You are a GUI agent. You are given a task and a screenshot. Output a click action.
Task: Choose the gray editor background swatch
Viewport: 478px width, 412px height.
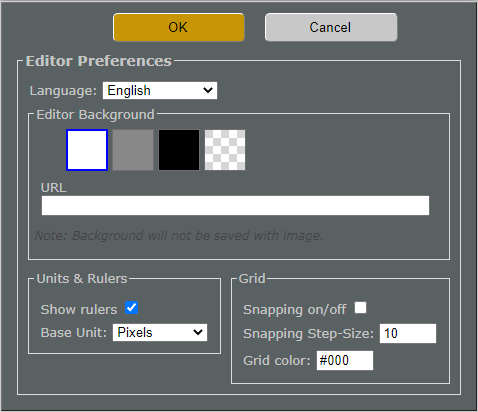[x=133, y=150]
